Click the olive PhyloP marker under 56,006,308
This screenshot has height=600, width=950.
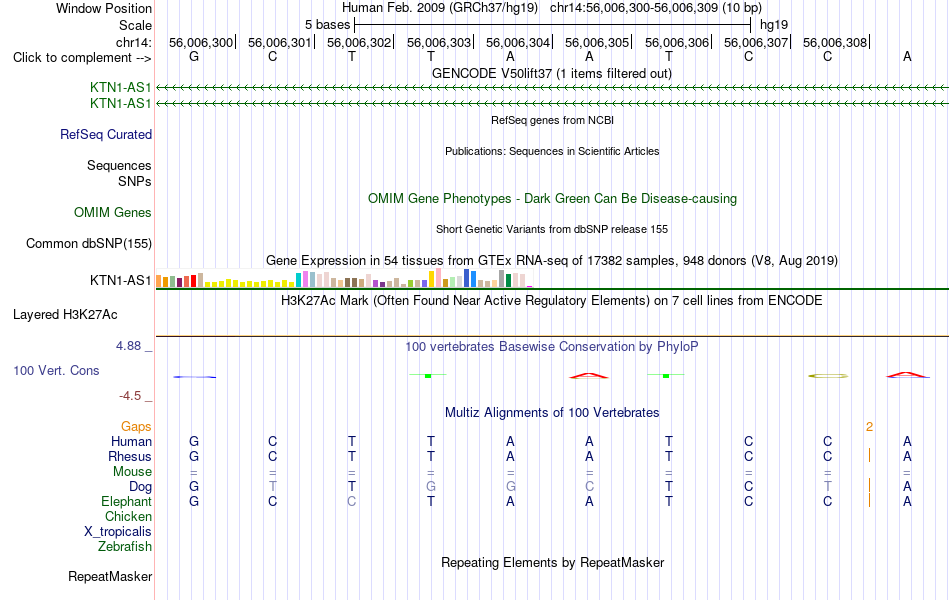828,376
